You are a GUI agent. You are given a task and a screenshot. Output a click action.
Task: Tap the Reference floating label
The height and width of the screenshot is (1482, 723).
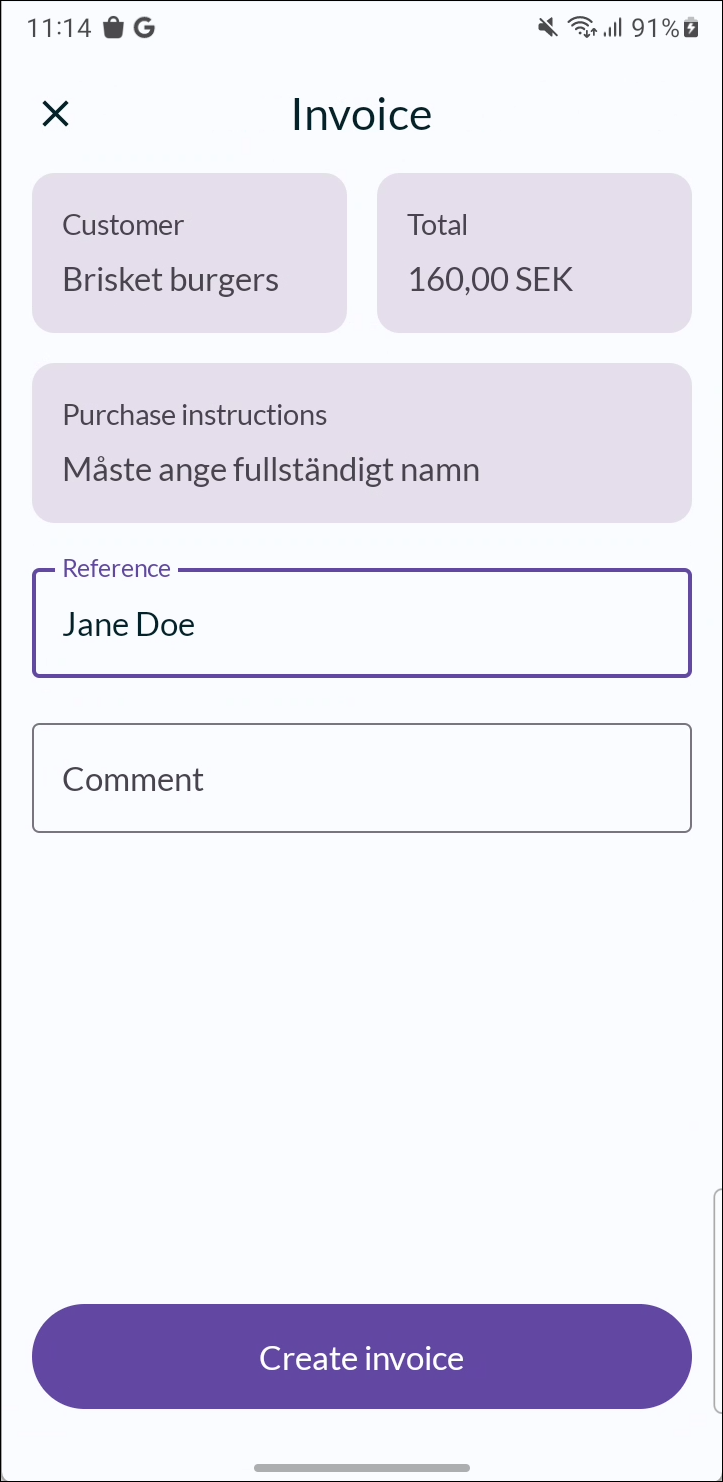pos(116,568)
